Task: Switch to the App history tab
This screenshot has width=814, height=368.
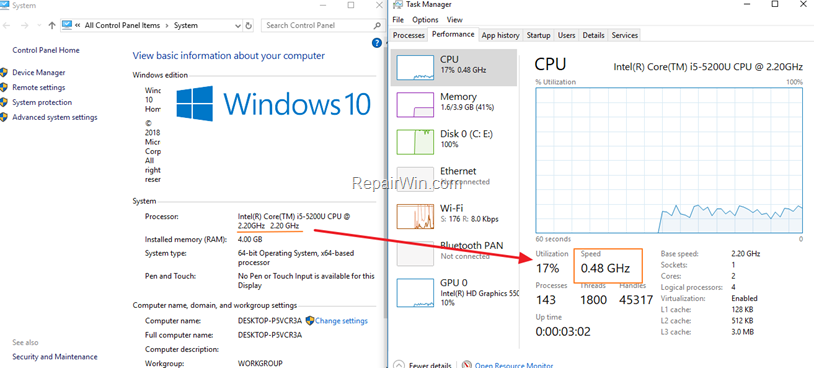Action: pos(500,35)
